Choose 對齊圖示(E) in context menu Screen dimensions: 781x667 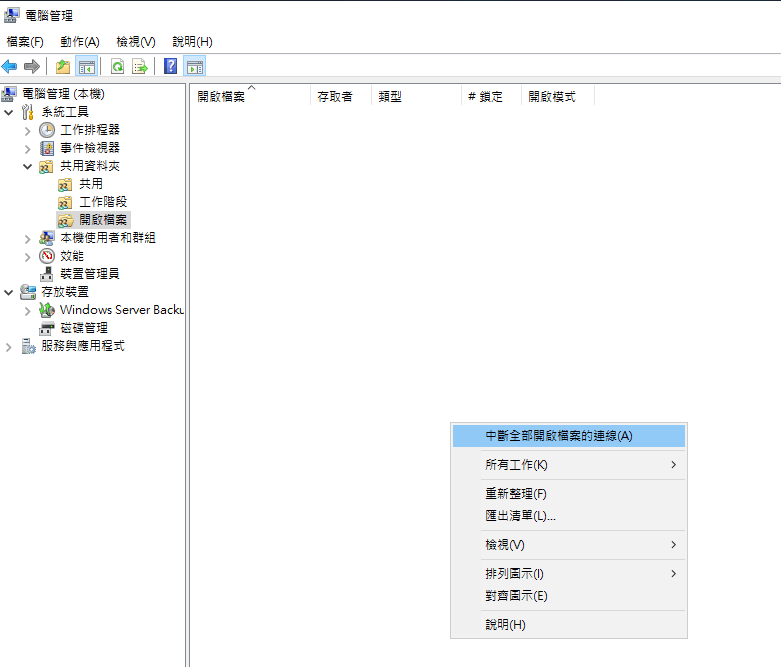click(x=569, y=596)
